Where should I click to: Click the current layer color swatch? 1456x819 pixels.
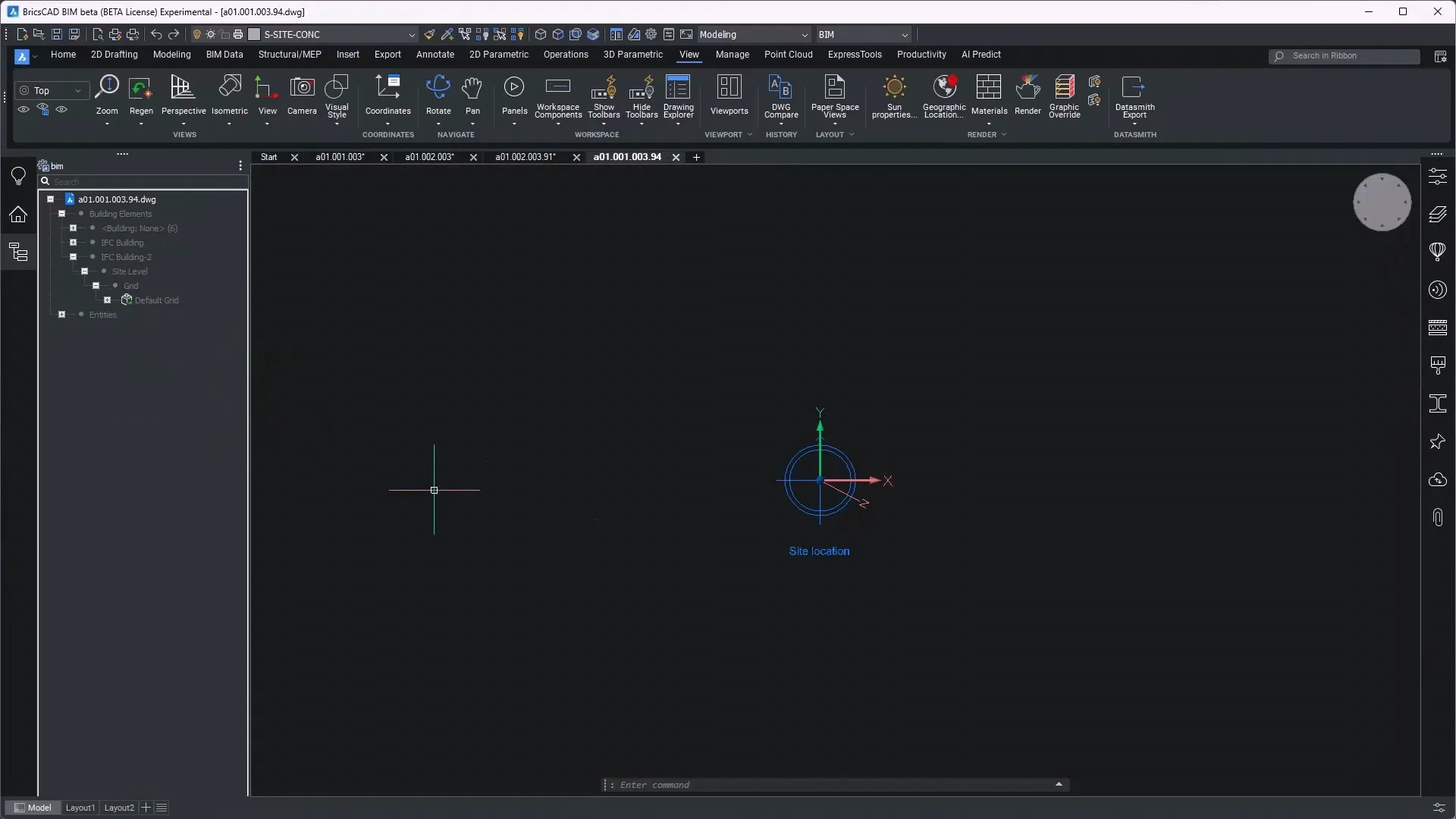tap(255, 35)
